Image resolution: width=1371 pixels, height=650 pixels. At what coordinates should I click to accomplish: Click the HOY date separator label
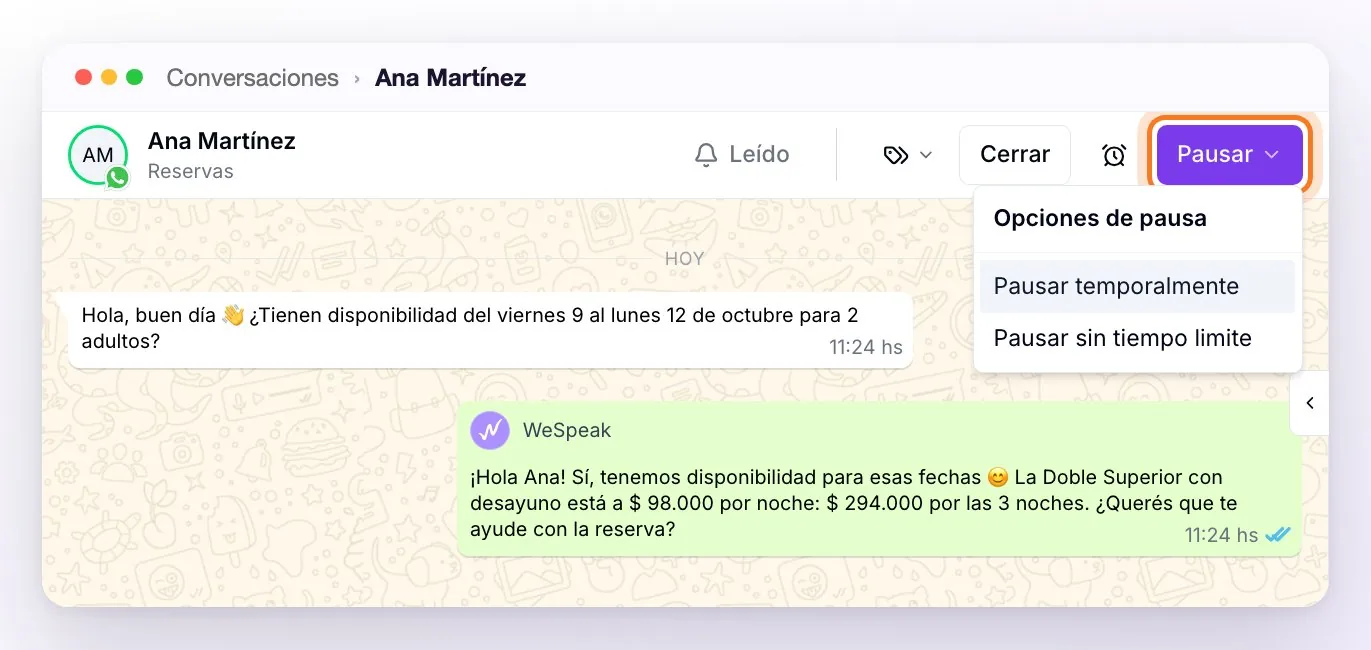pyautogui.click(x=685, y=258)
